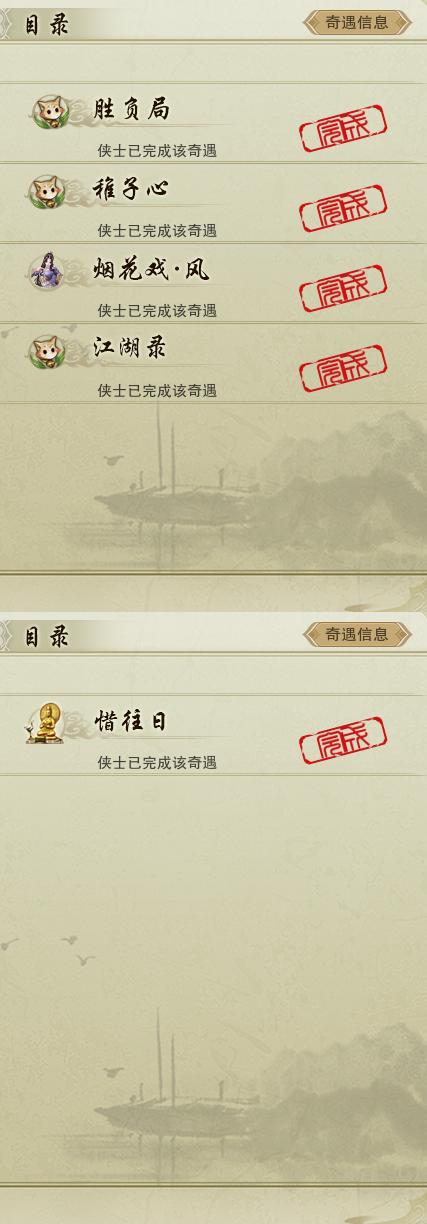The image size is (427, 1224).
Task: Open the 奇遇信息 button above 惜往日
Action: pos(357,634)
